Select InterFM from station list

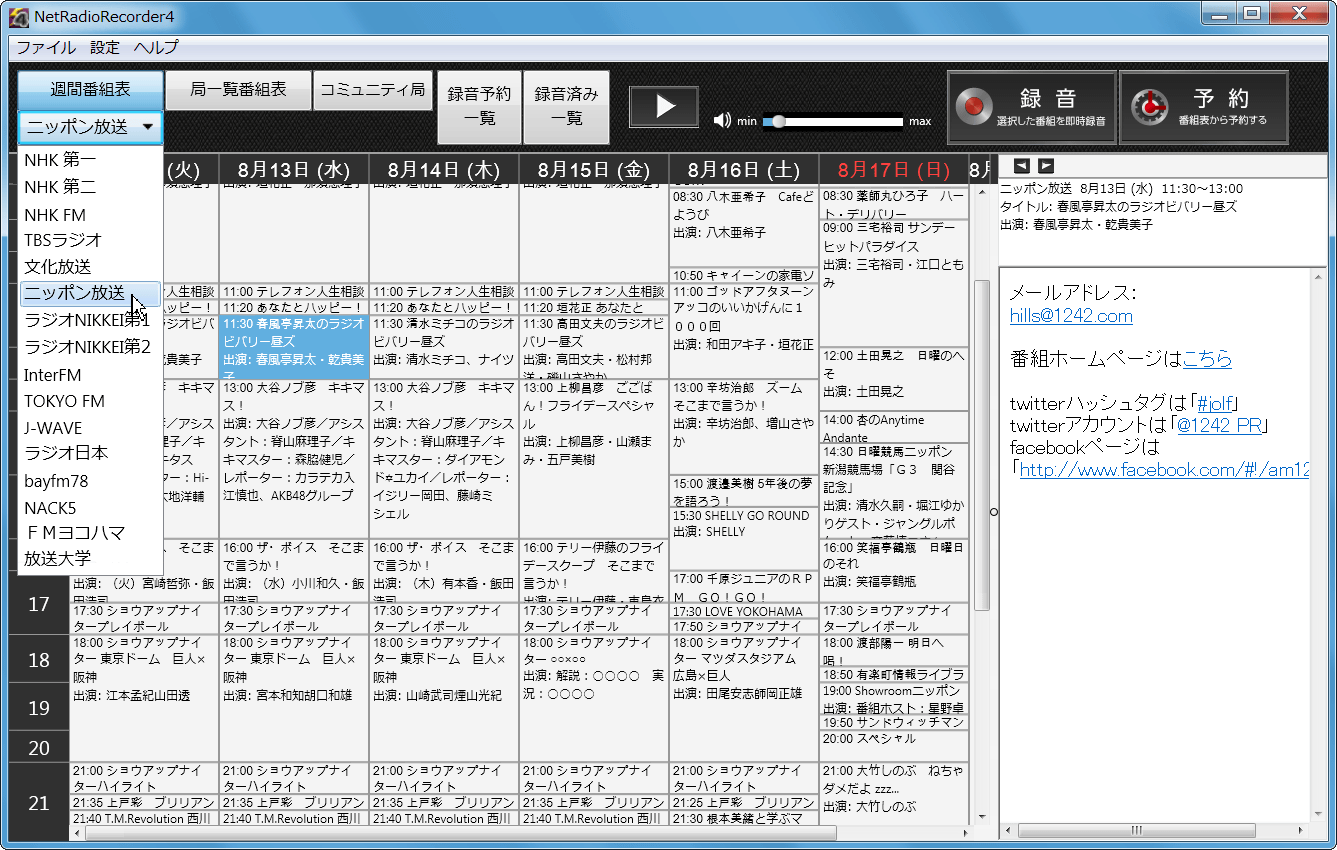point(90,375)
